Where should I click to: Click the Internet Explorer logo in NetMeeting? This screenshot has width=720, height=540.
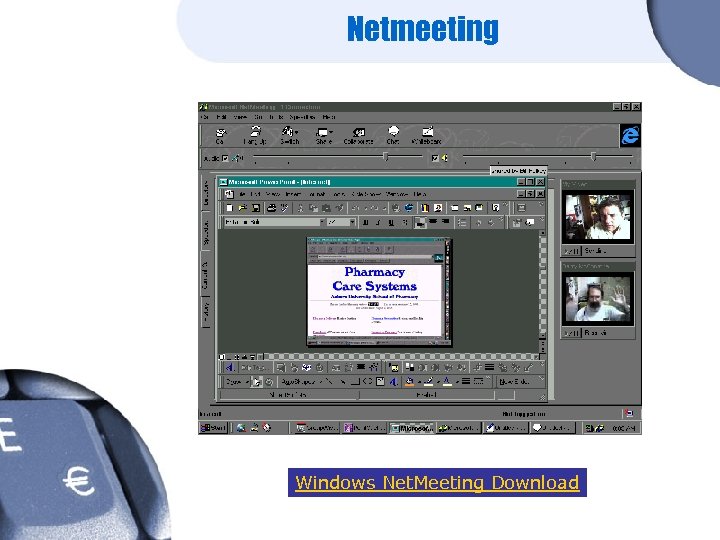point(630,135)
